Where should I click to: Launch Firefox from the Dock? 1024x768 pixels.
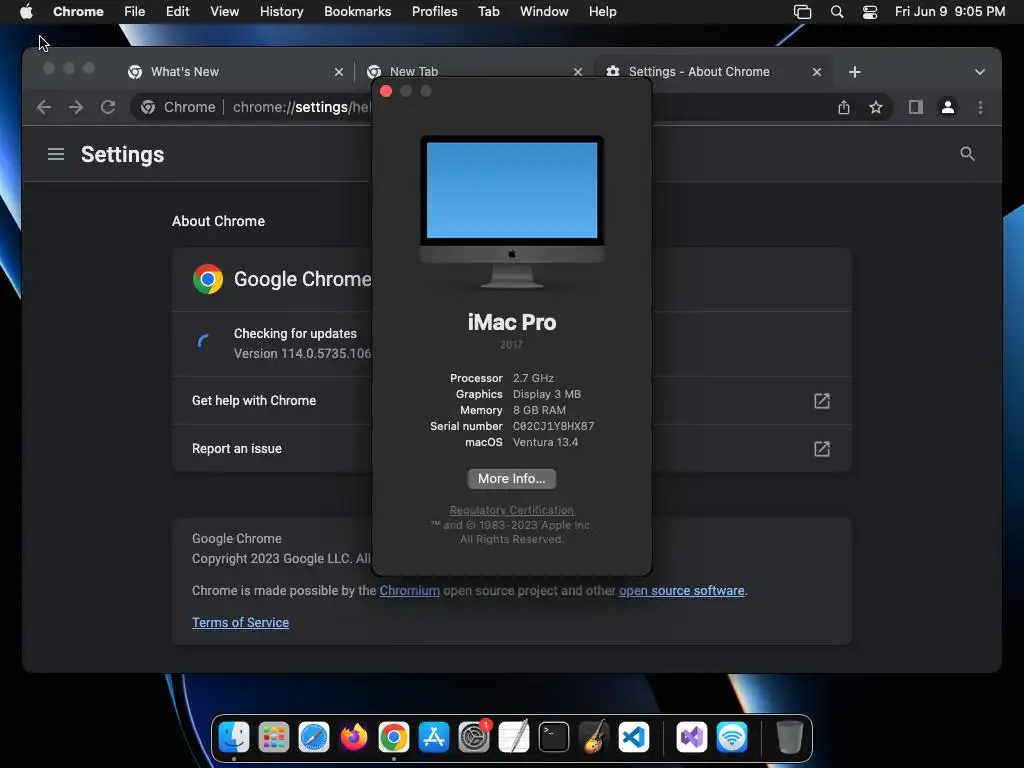point(353,737)
